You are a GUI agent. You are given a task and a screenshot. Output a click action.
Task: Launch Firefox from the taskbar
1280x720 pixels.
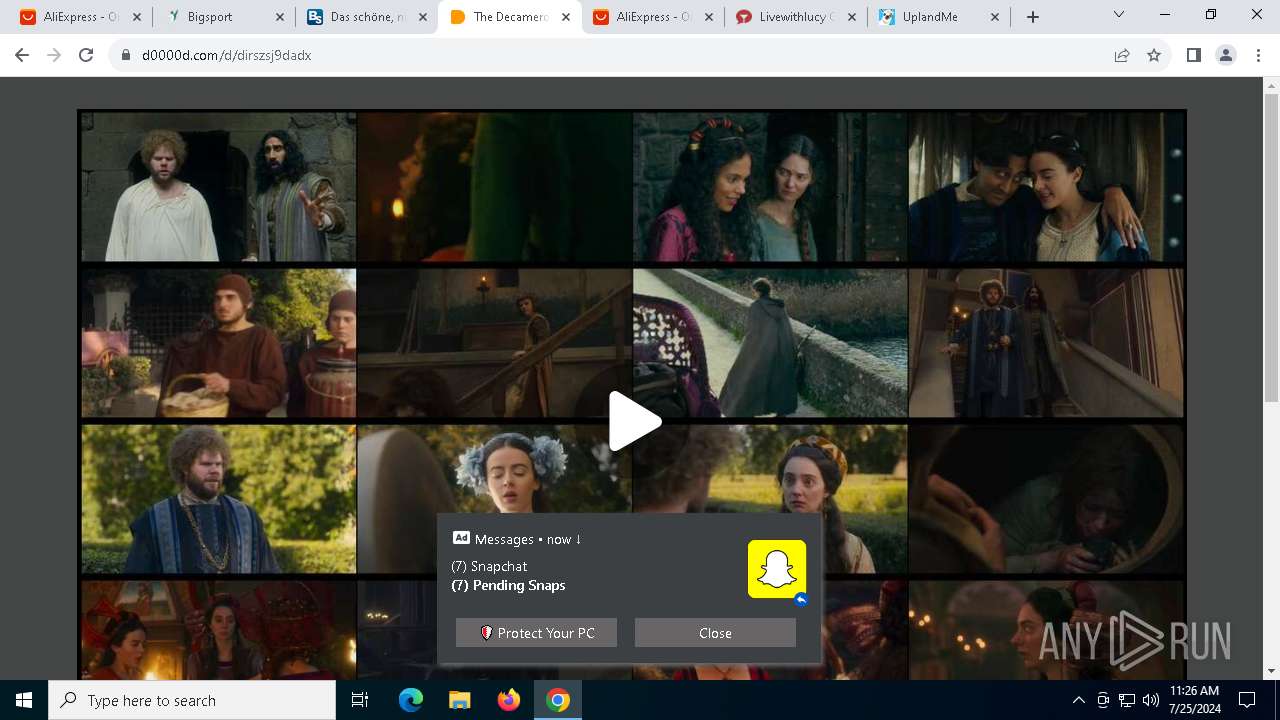[509, 700]
